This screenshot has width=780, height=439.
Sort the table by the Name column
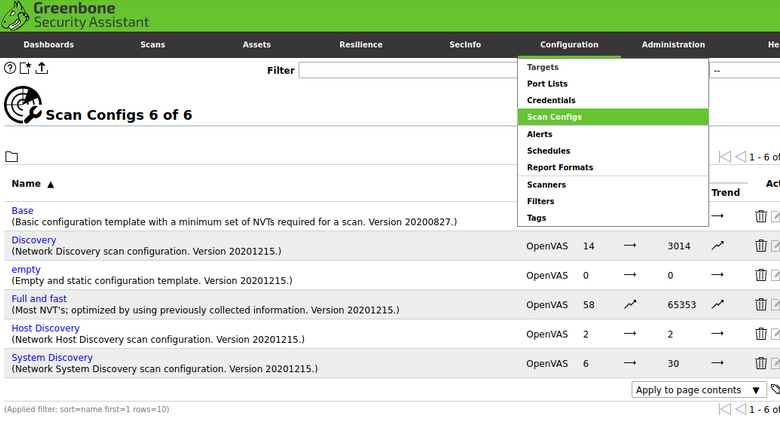(26, 184)
